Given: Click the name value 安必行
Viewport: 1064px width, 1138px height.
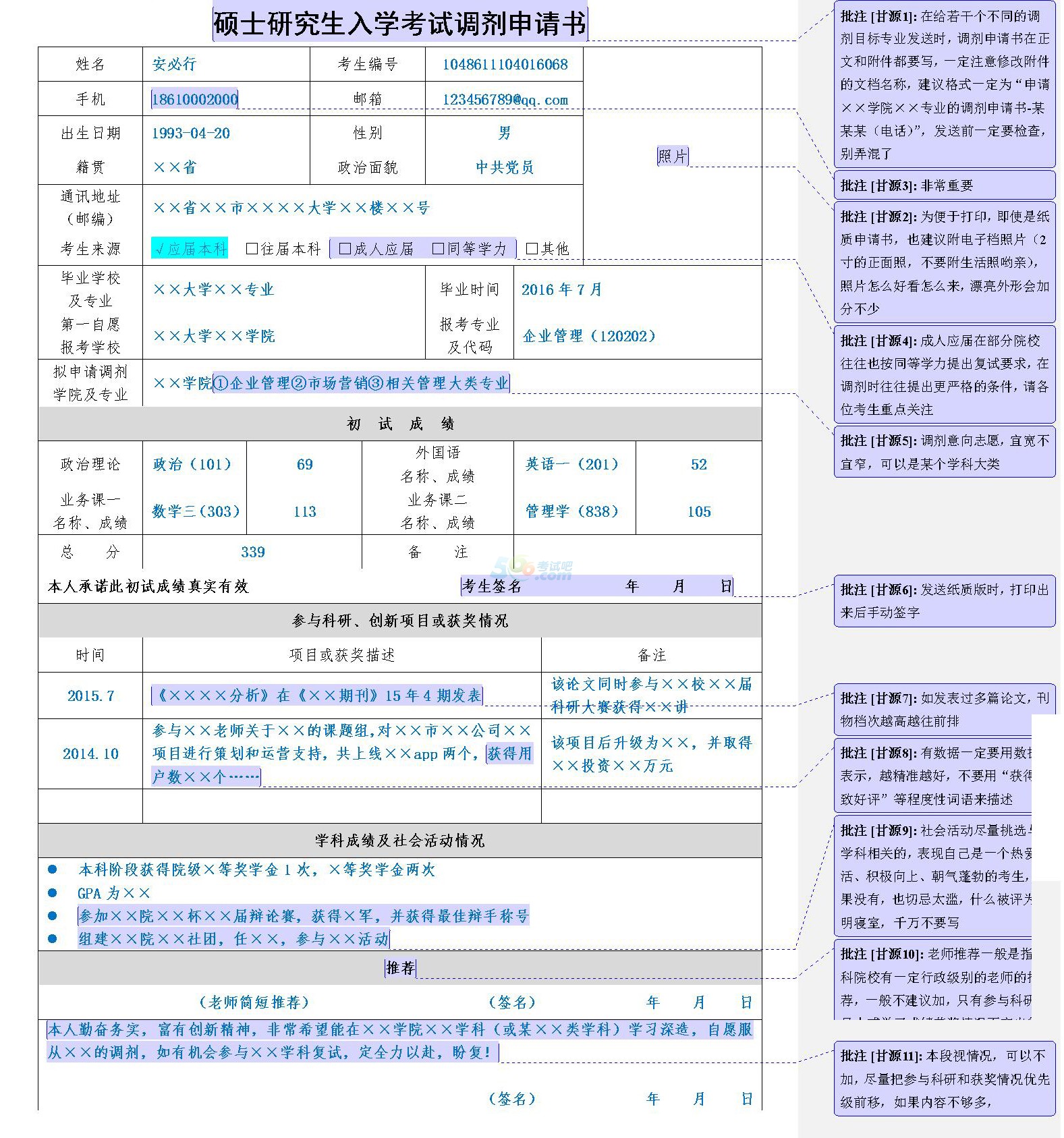Looking at the screenshot, I should (x=174, y=64).
